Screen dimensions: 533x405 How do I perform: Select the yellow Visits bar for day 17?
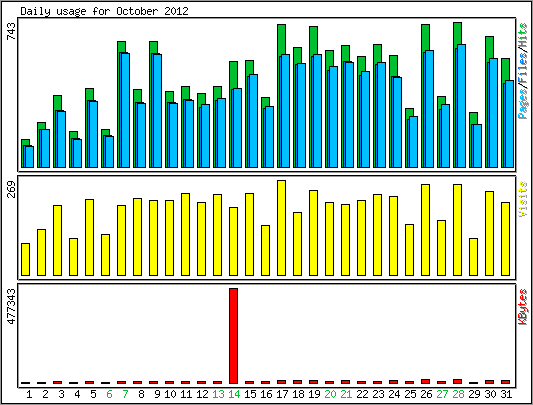pos(281,228)
